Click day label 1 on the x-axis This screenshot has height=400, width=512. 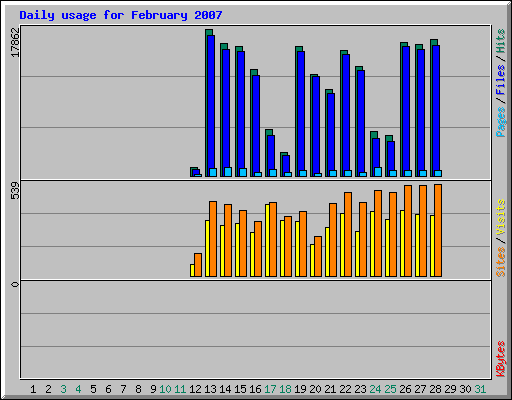33,389
